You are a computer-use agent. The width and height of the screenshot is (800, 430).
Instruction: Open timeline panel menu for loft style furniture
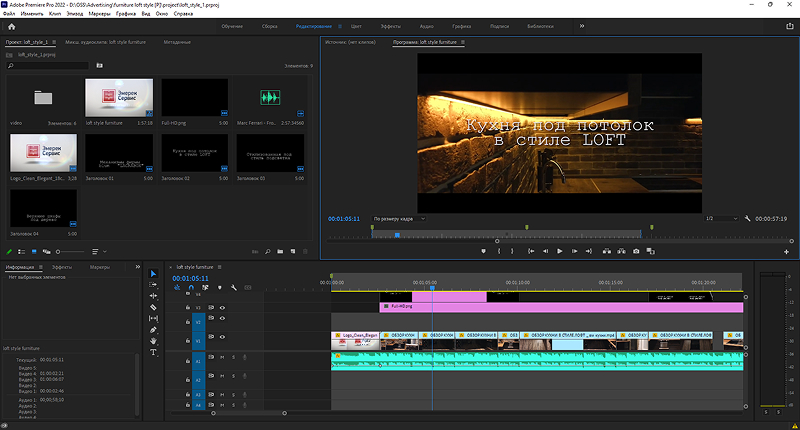[219, 267]
